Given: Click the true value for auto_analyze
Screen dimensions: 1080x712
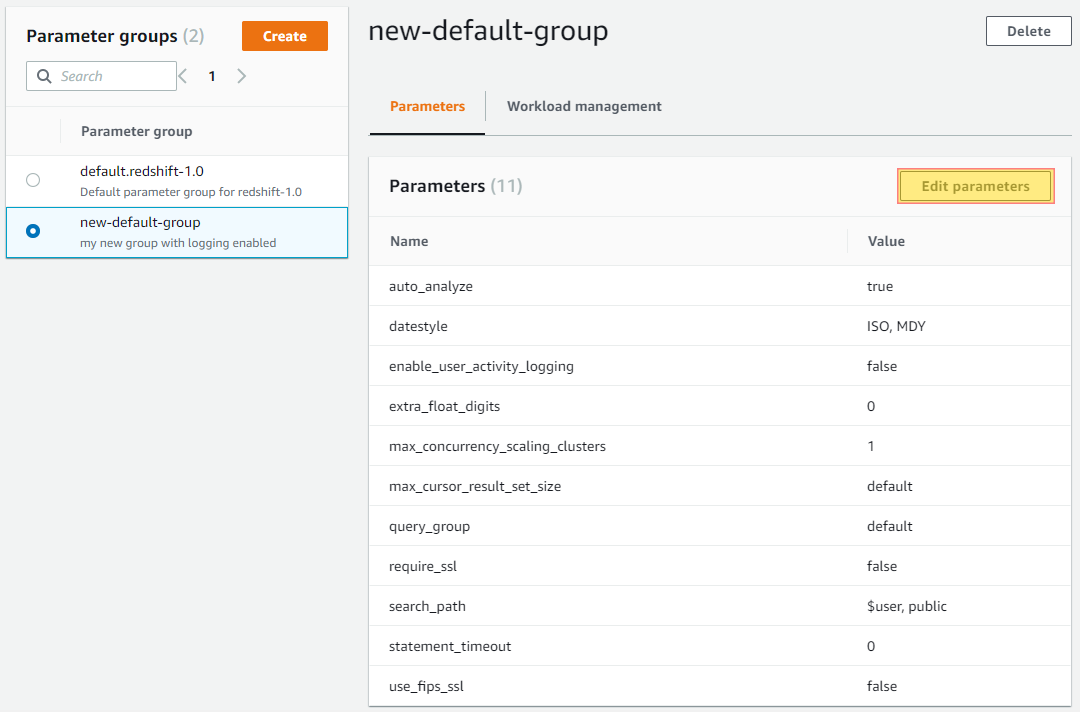Looking at the screenshot, I should (x=880, y=286).
